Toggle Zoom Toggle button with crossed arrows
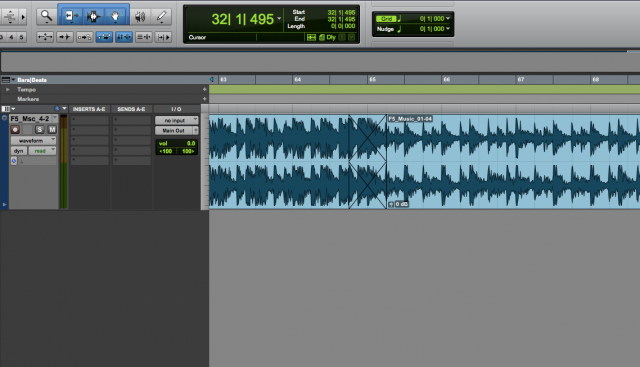Screen dimensions: 640x367 click(x=45, y=37)
